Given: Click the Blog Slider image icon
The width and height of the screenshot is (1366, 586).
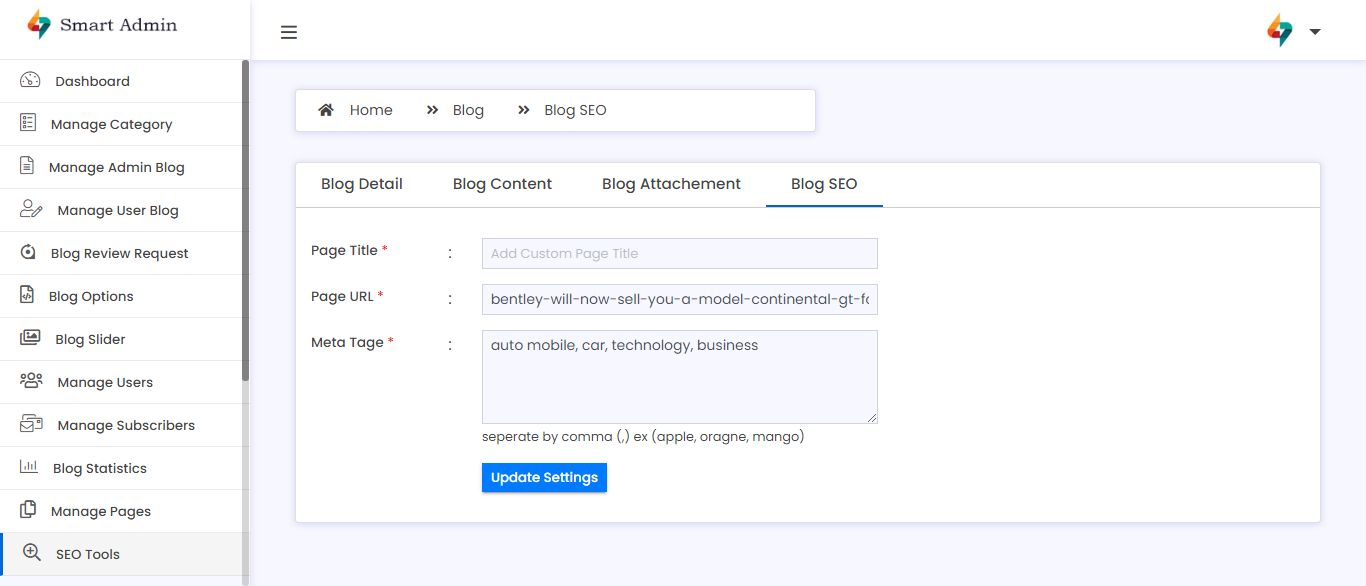Looking at the screenshot, I should click(30, 339).
